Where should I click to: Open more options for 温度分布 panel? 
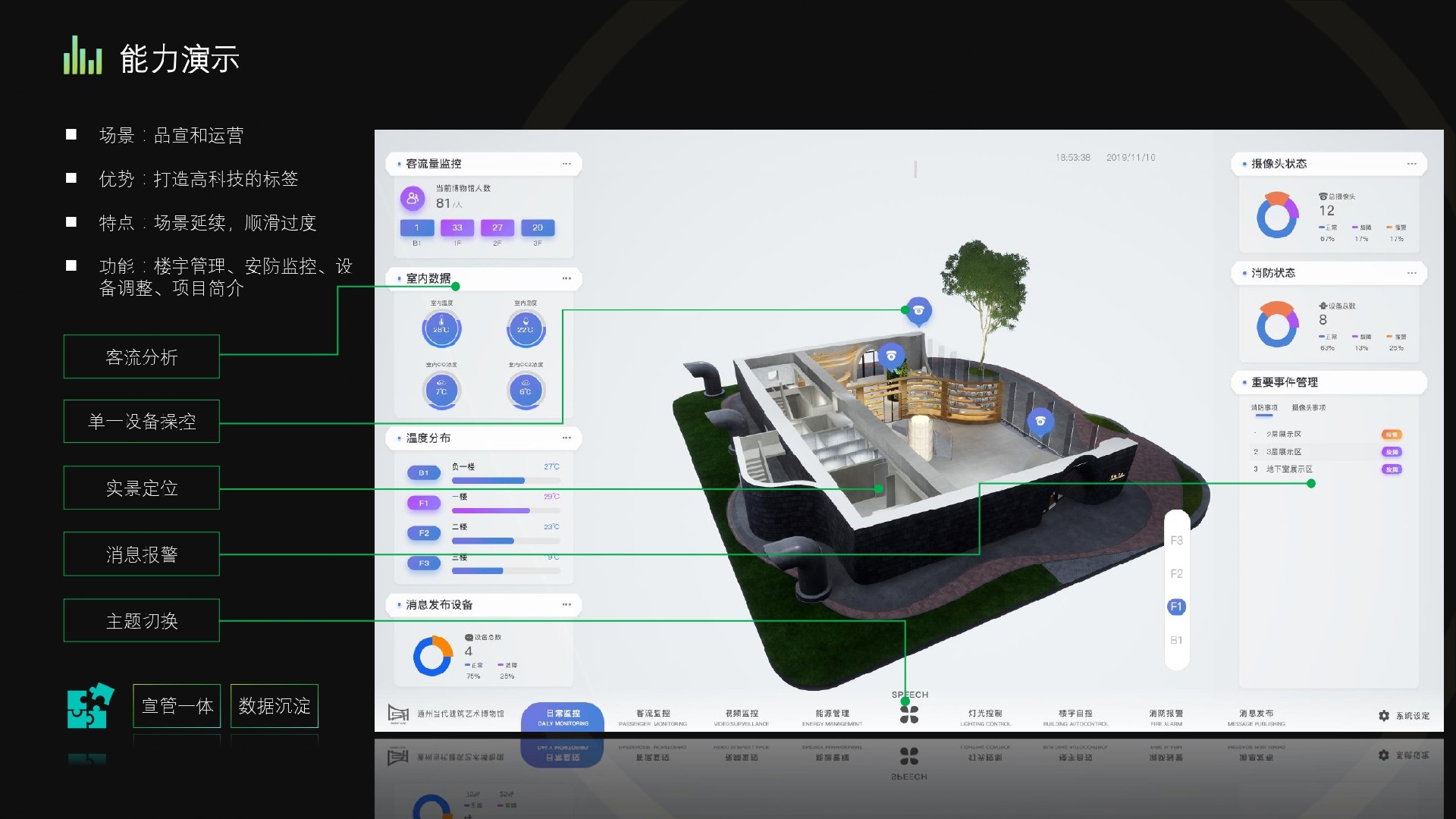coord(566,438)
